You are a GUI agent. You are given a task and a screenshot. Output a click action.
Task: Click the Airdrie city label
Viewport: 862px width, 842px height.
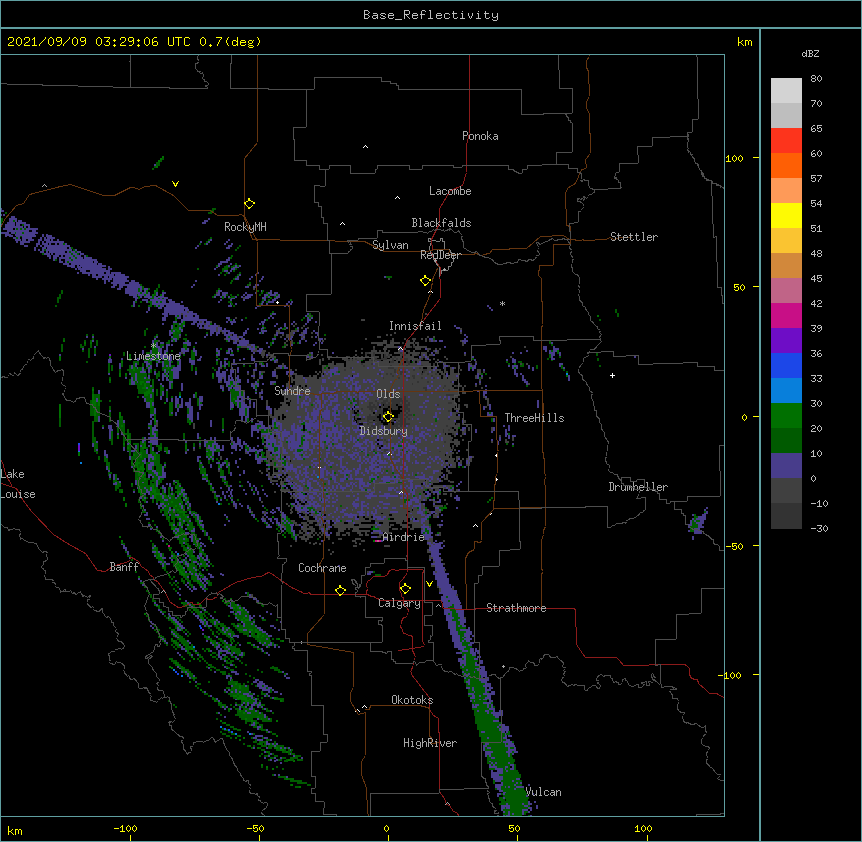tap(404, 537)
